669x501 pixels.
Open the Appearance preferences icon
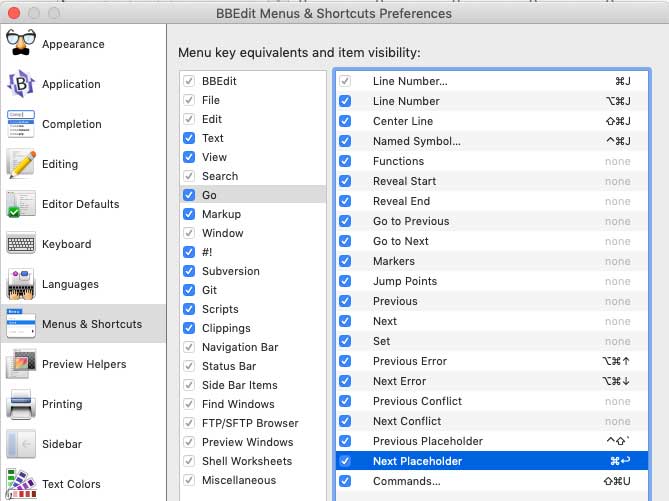click(21, 44)
